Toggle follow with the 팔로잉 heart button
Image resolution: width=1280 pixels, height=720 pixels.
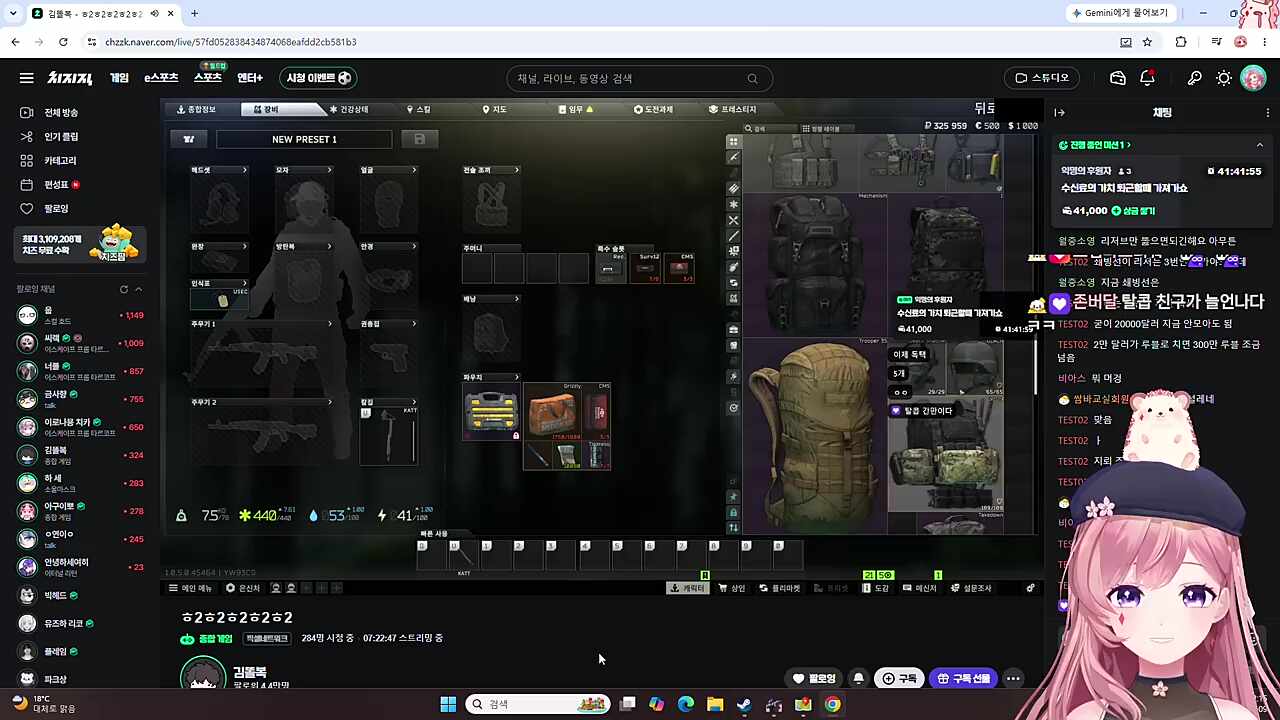tap(814, 678)
